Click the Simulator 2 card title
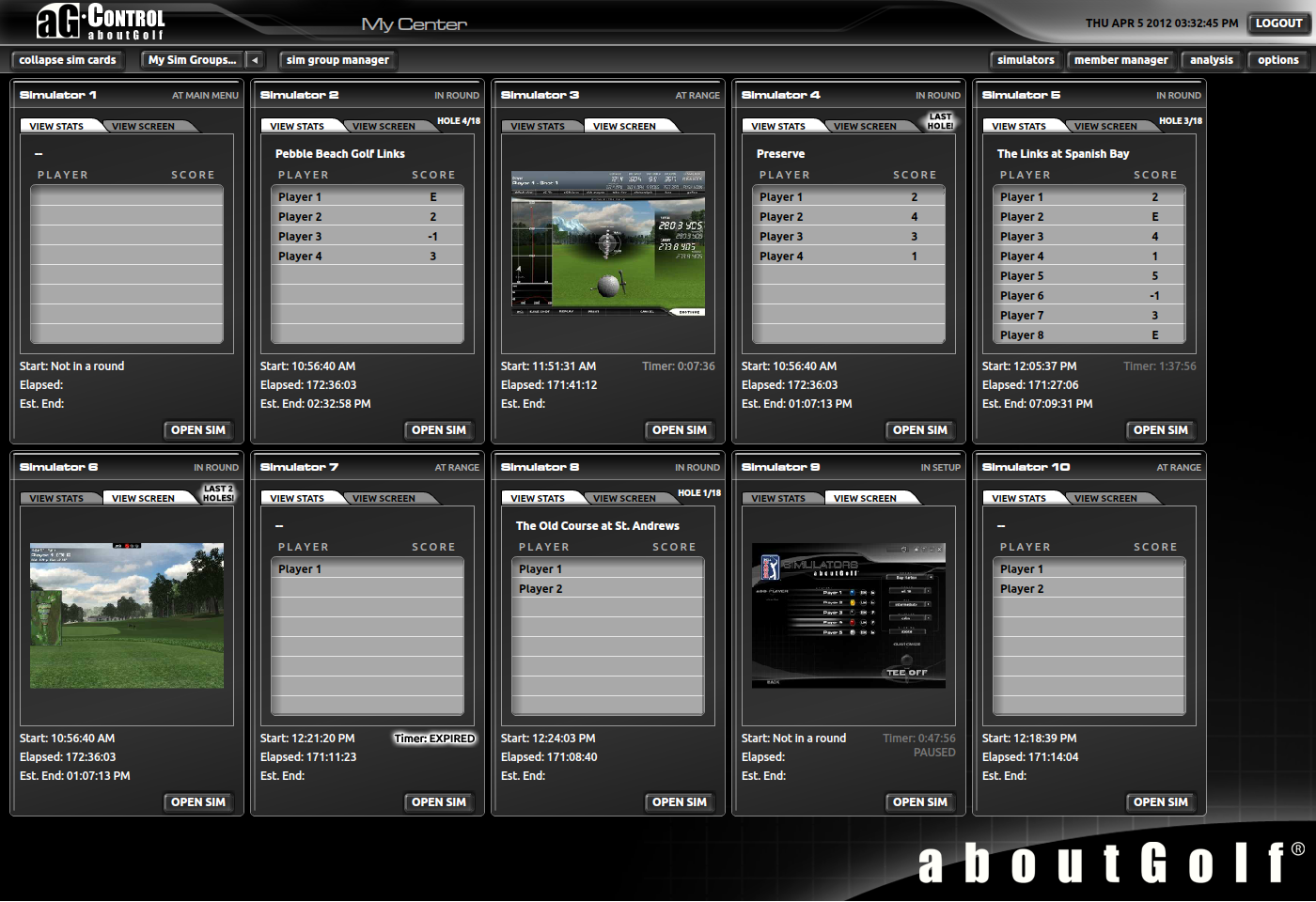 click(x=300, y=95)
